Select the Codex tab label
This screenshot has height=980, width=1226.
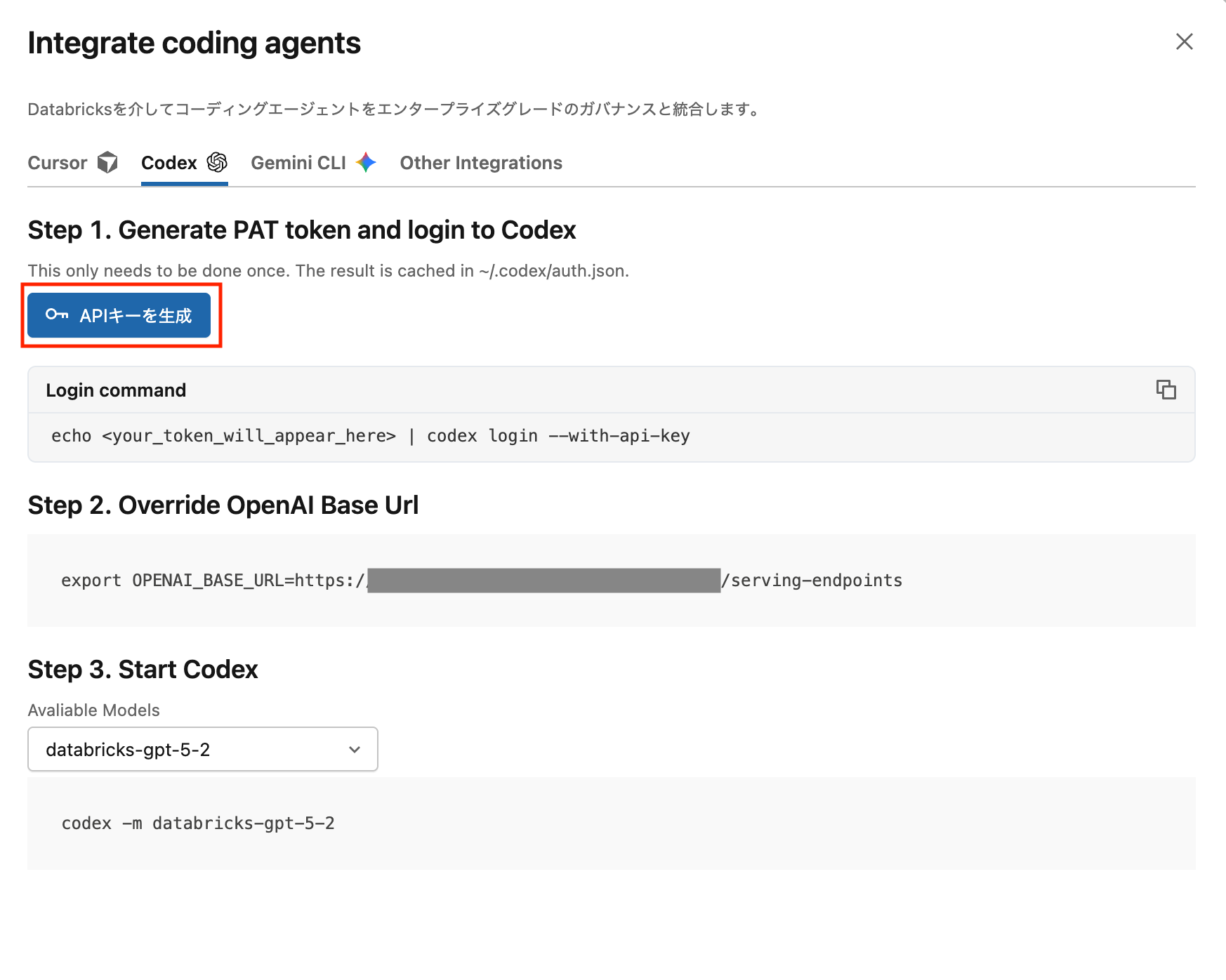click(169, 163)
